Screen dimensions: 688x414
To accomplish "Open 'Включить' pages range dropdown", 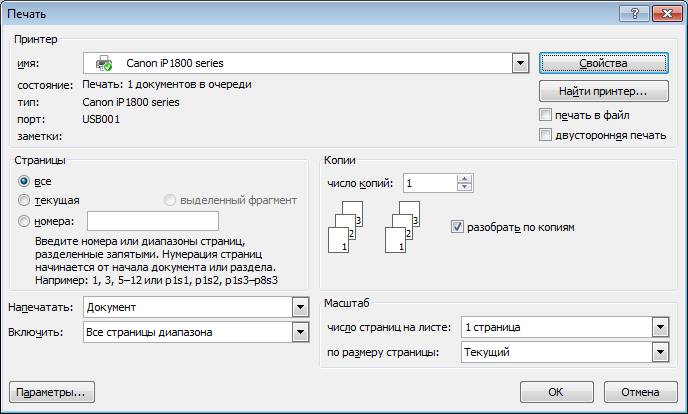I will coord(299,332).
